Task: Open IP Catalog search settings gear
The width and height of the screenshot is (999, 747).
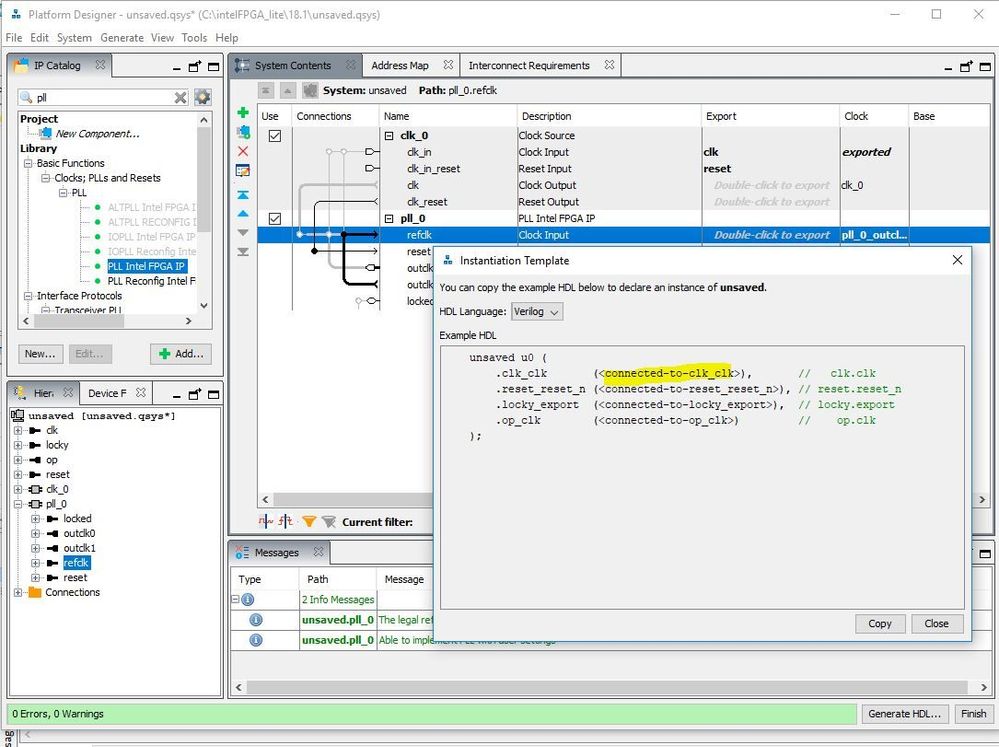Action: pos(203,97)
